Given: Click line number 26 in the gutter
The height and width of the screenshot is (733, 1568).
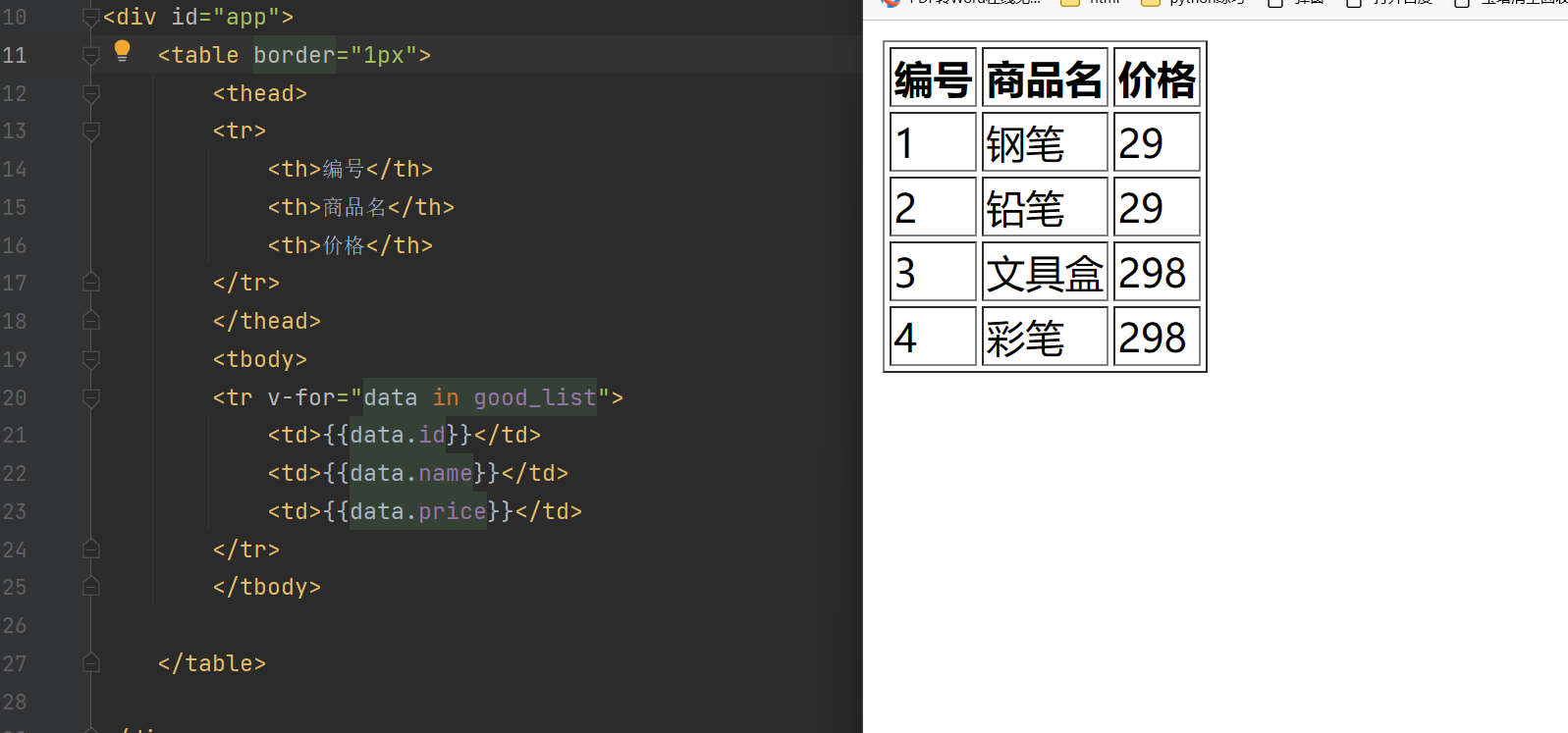Looking at the screenshot, I should [15, 625].
